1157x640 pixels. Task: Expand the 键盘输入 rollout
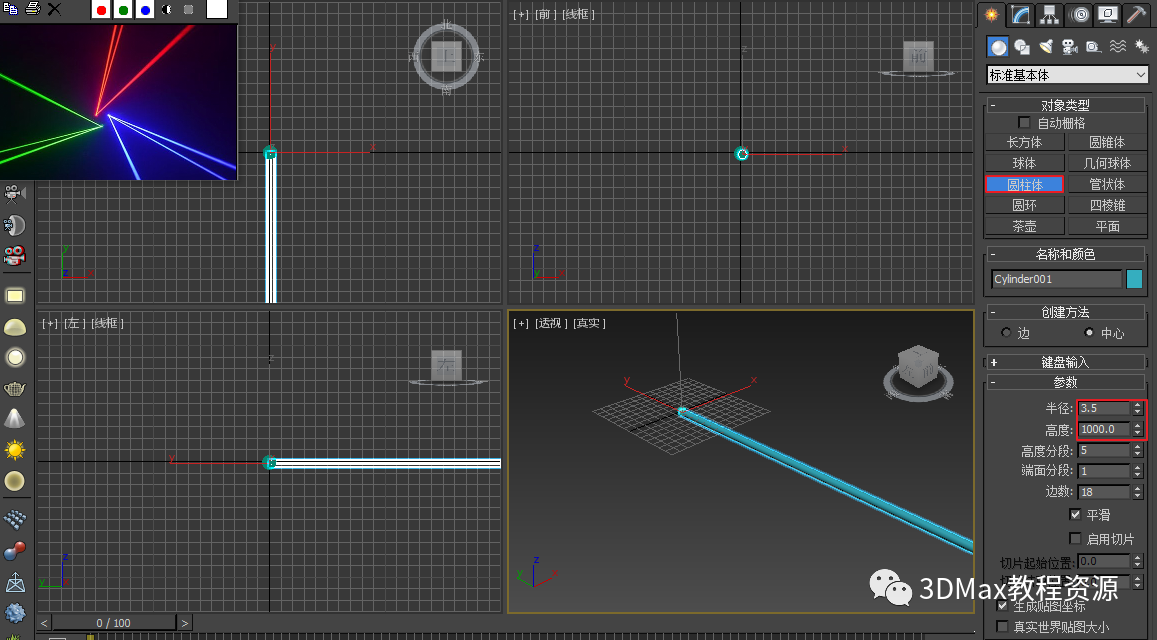[1066, 362]
